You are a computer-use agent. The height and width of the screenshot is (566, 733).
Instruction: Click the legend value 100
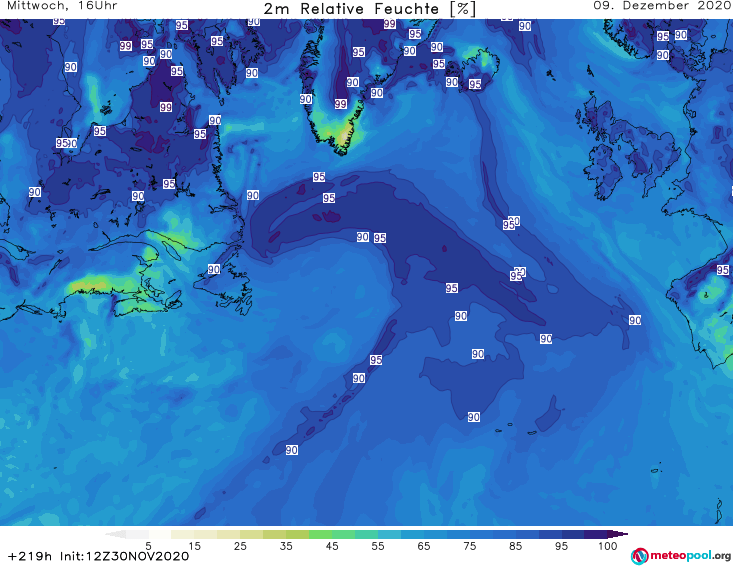pyautogui.click(x=608, y=545)
